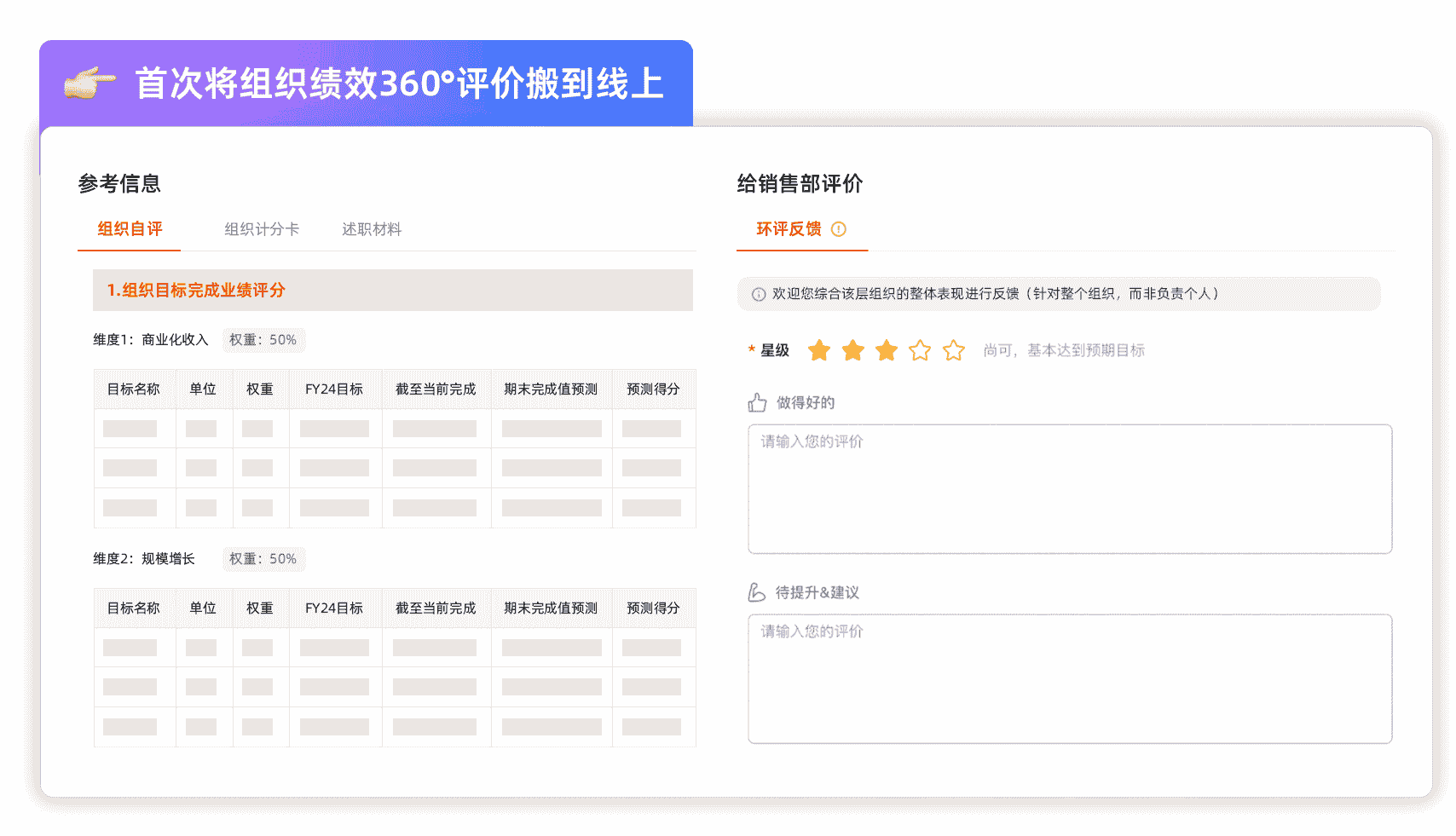Image resolution: width=1456 pixels, height=836 pixels.
Task: Select the 环评反馈 tab
Action: tap(789, 229)
